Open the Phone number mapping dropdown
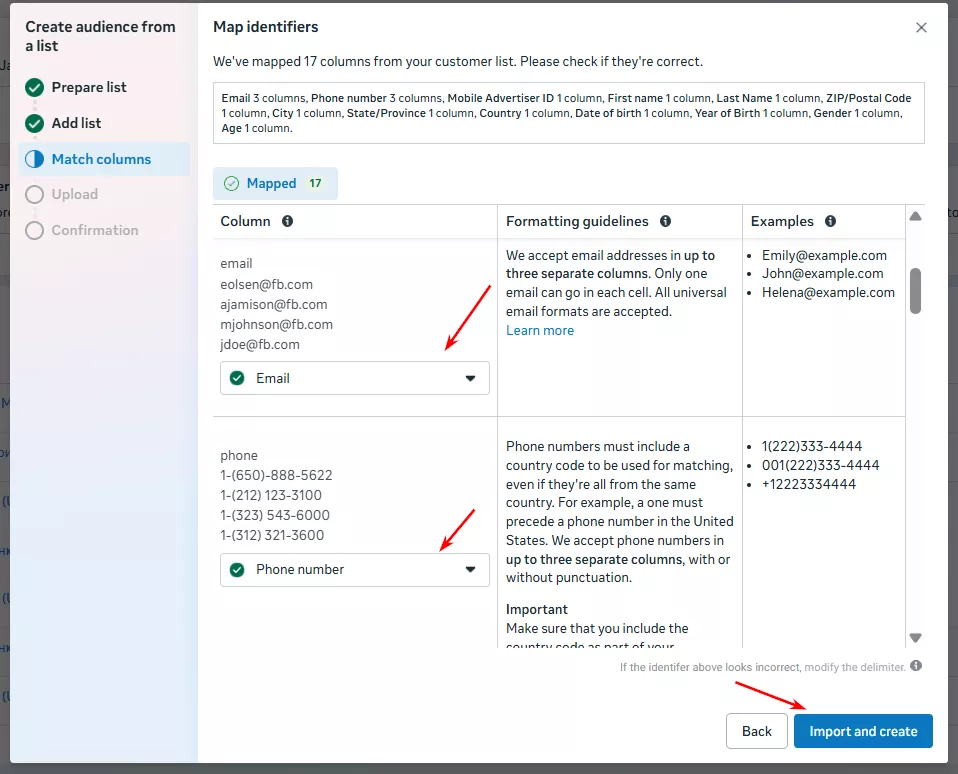This screenshot has width=958, height=774. [355, 569]
